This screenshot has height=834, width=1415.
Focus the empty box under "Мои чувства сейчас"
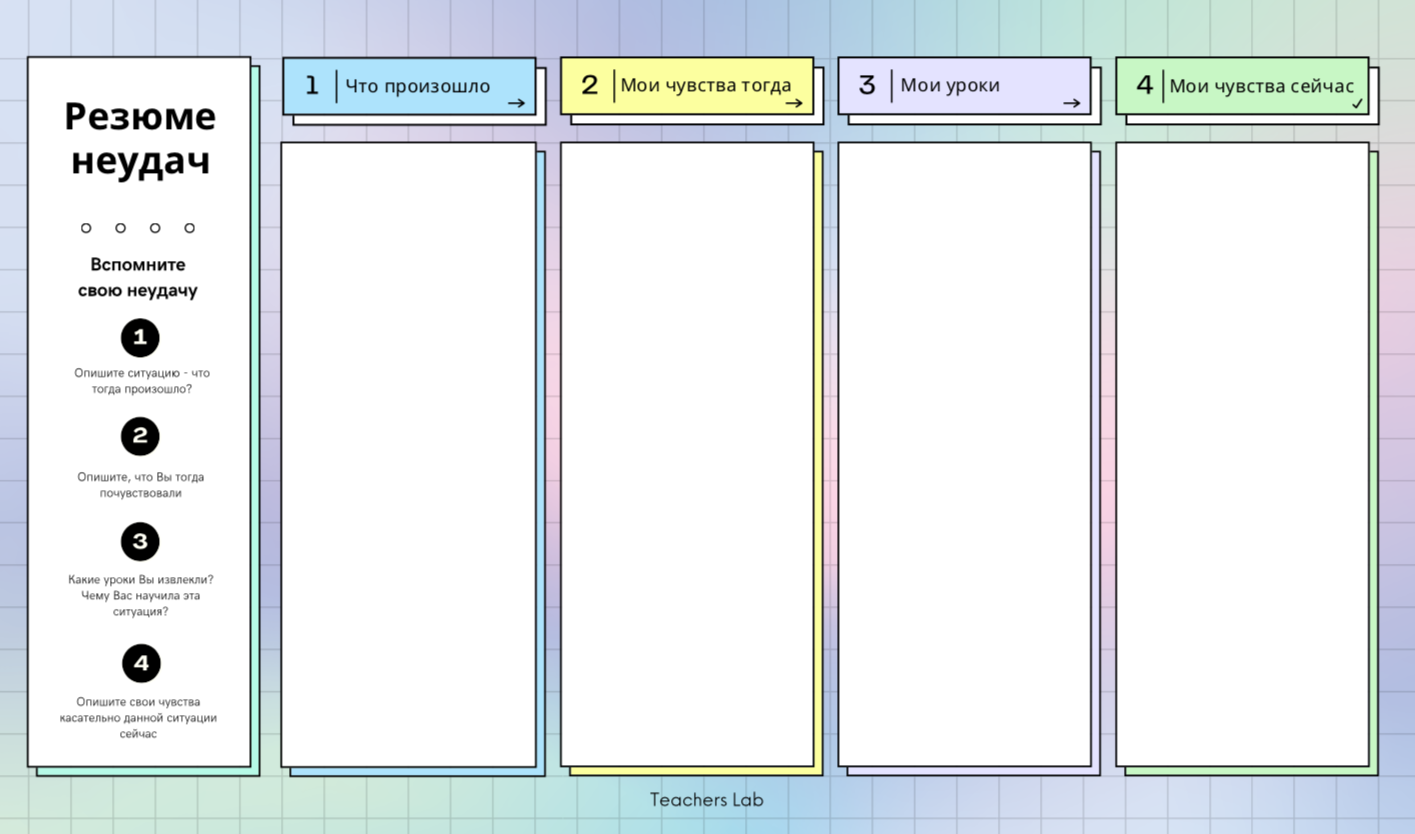pos(1242,455)
